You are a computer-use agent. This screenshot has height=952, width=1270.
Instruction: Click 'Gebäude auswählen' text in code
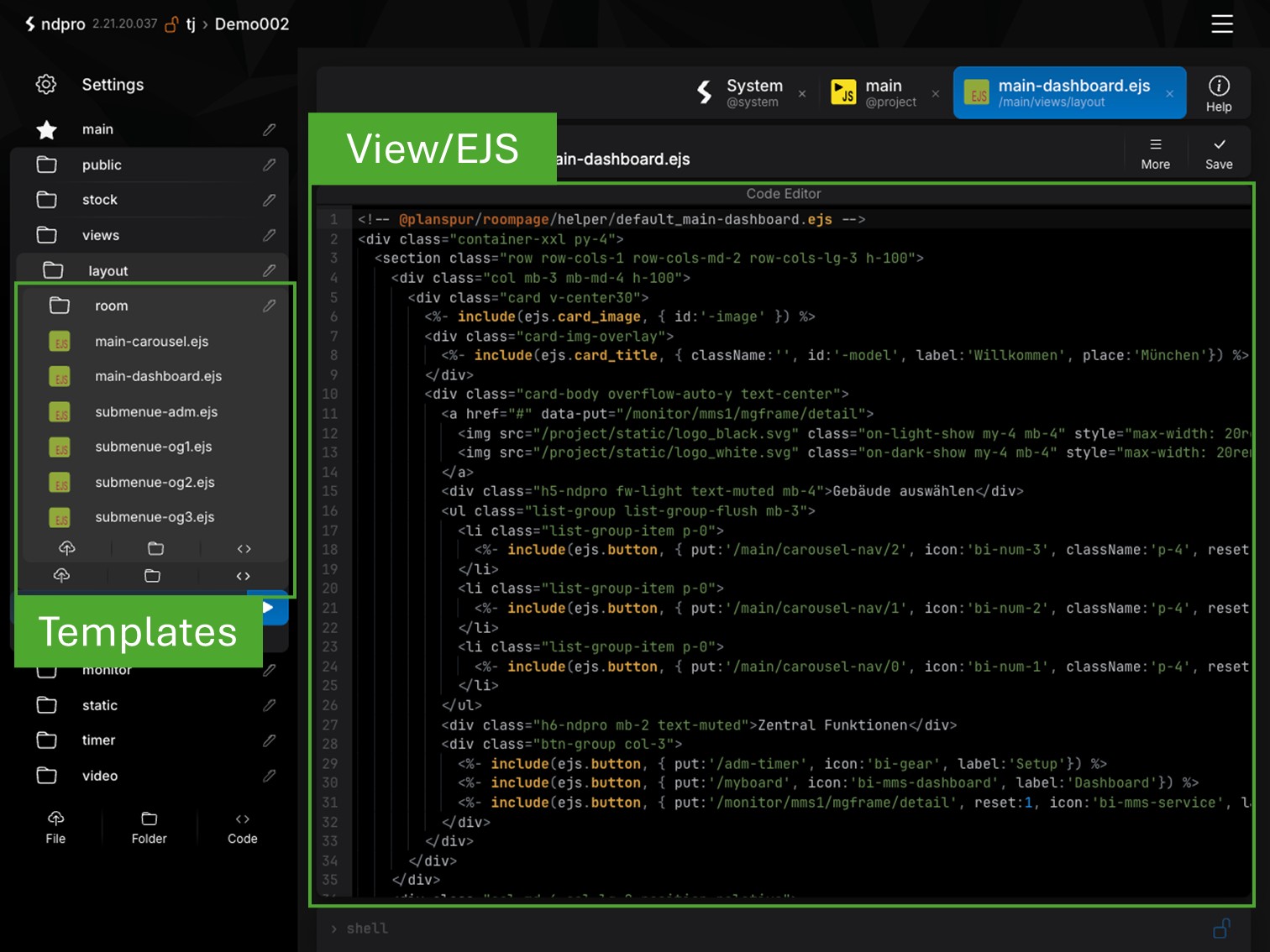[x=903, y=491]
